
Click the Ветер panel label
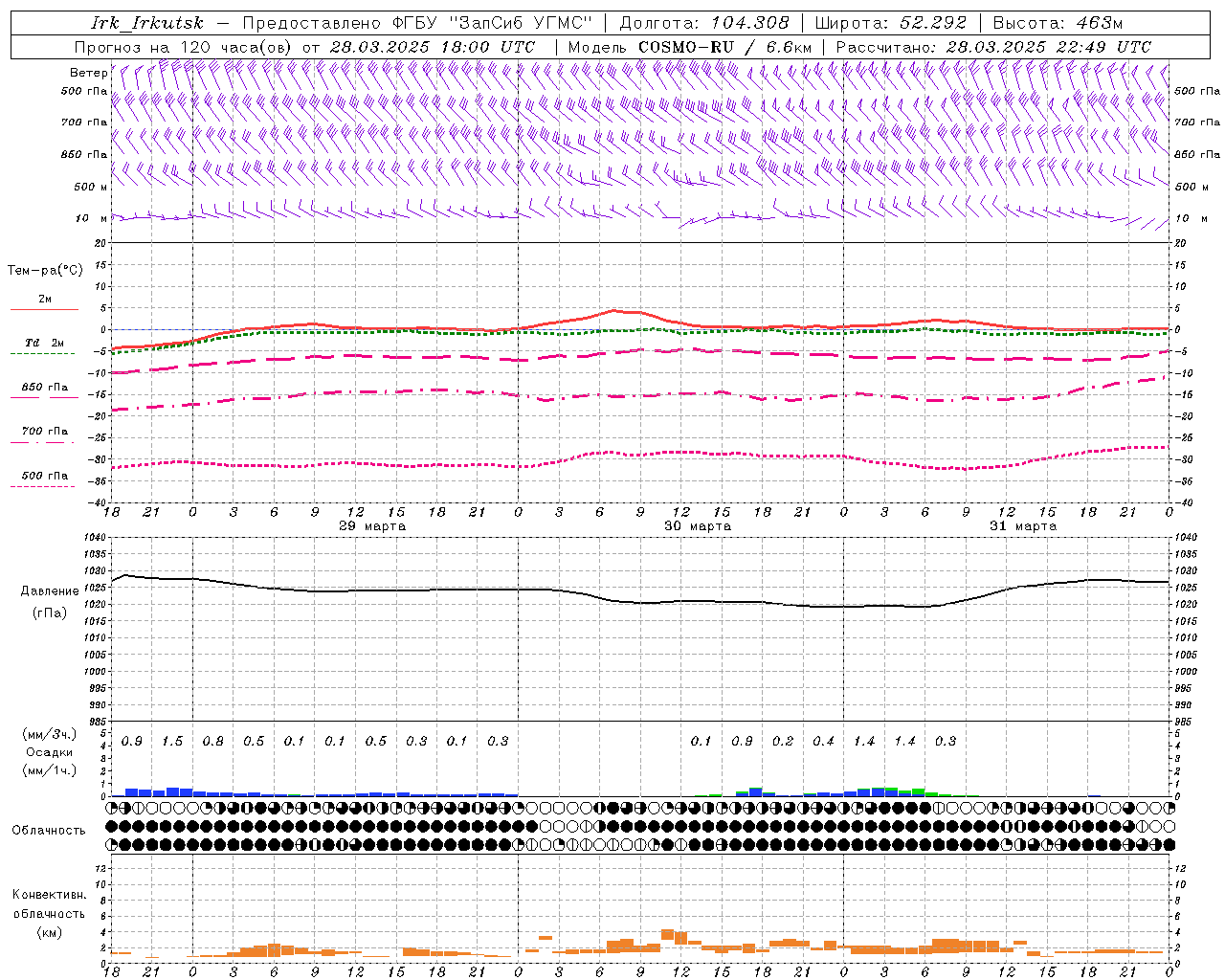[88, 73]
